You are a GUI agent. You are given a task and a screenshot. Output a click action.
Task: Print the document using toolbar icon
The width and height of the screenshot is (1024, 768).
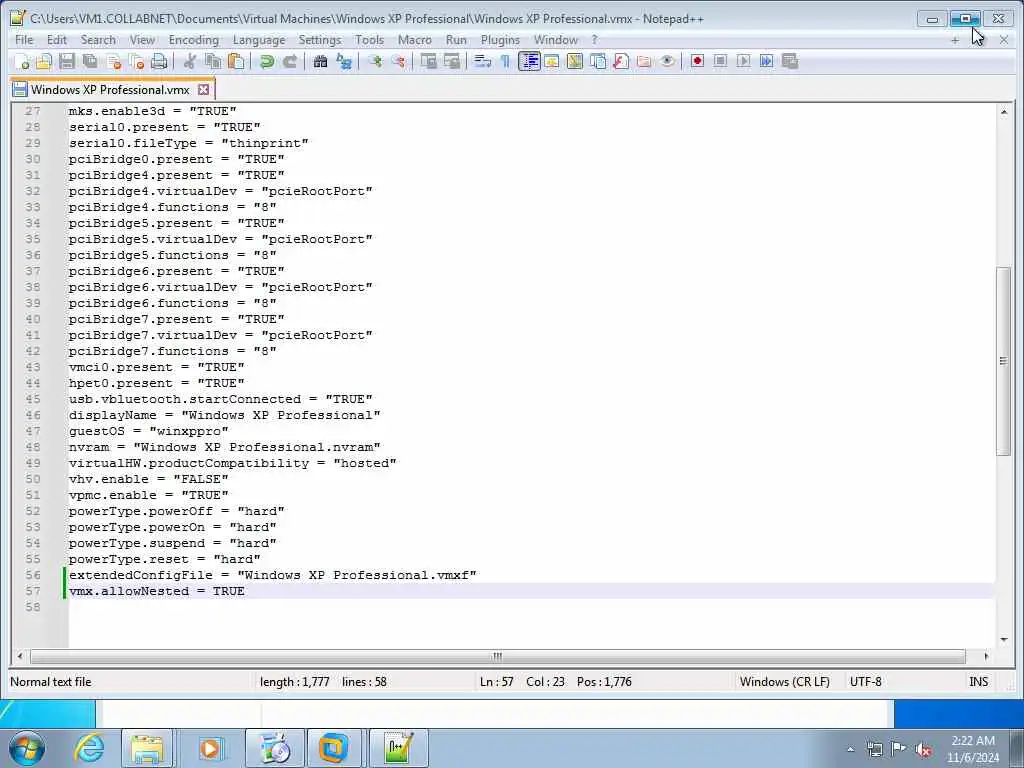point(159,61)
